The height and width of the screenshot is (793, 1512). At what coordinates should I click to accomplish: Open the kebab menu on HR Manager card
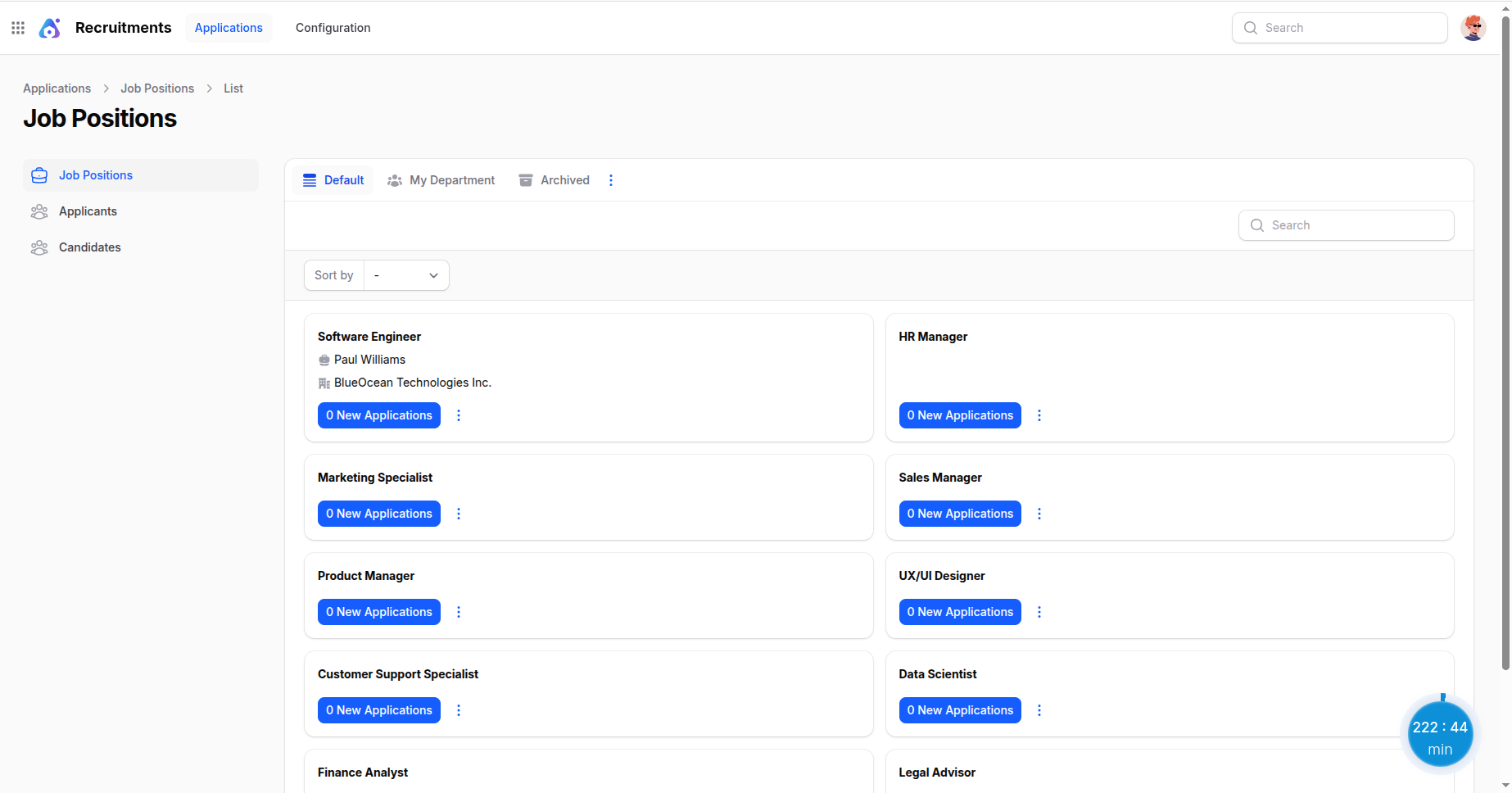click(x=1039, y=415)
